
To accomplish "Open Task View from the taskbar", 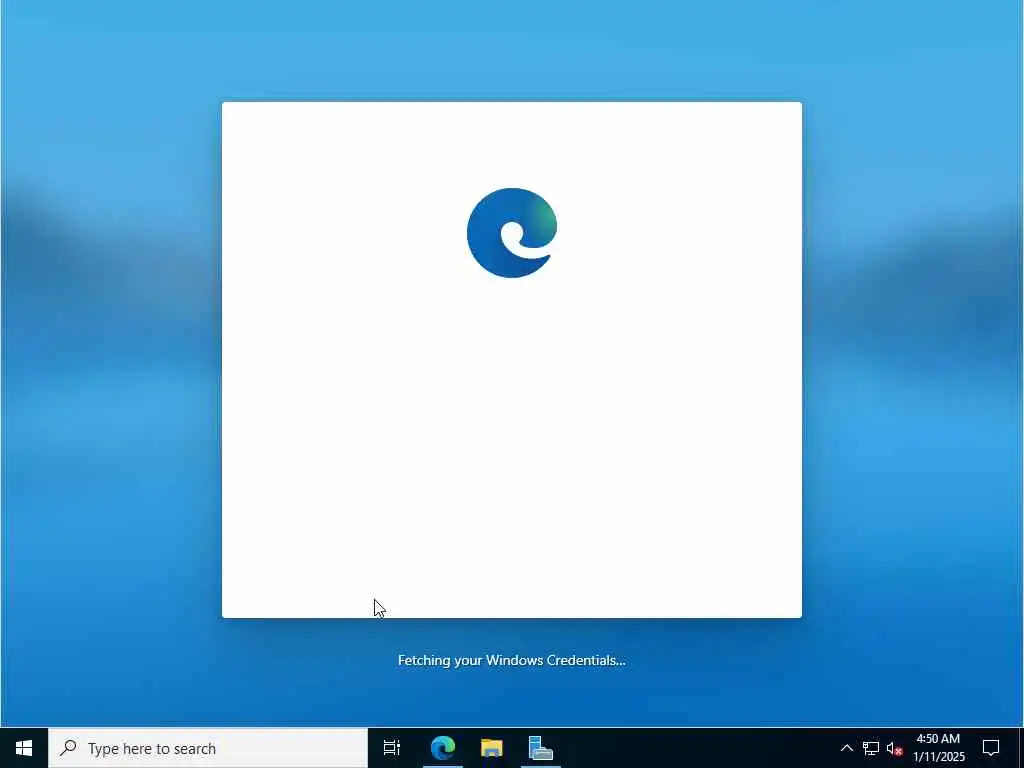I will (x=391, y=748).
